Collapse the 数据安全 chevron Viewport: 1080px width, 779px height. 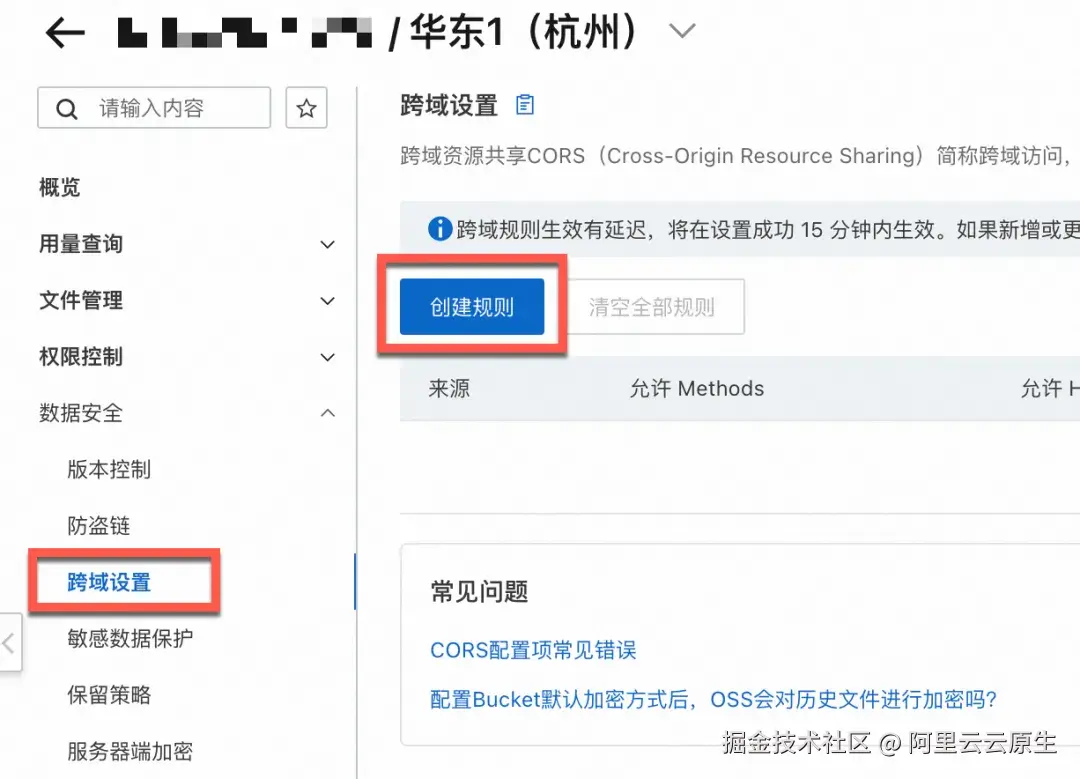328,413
